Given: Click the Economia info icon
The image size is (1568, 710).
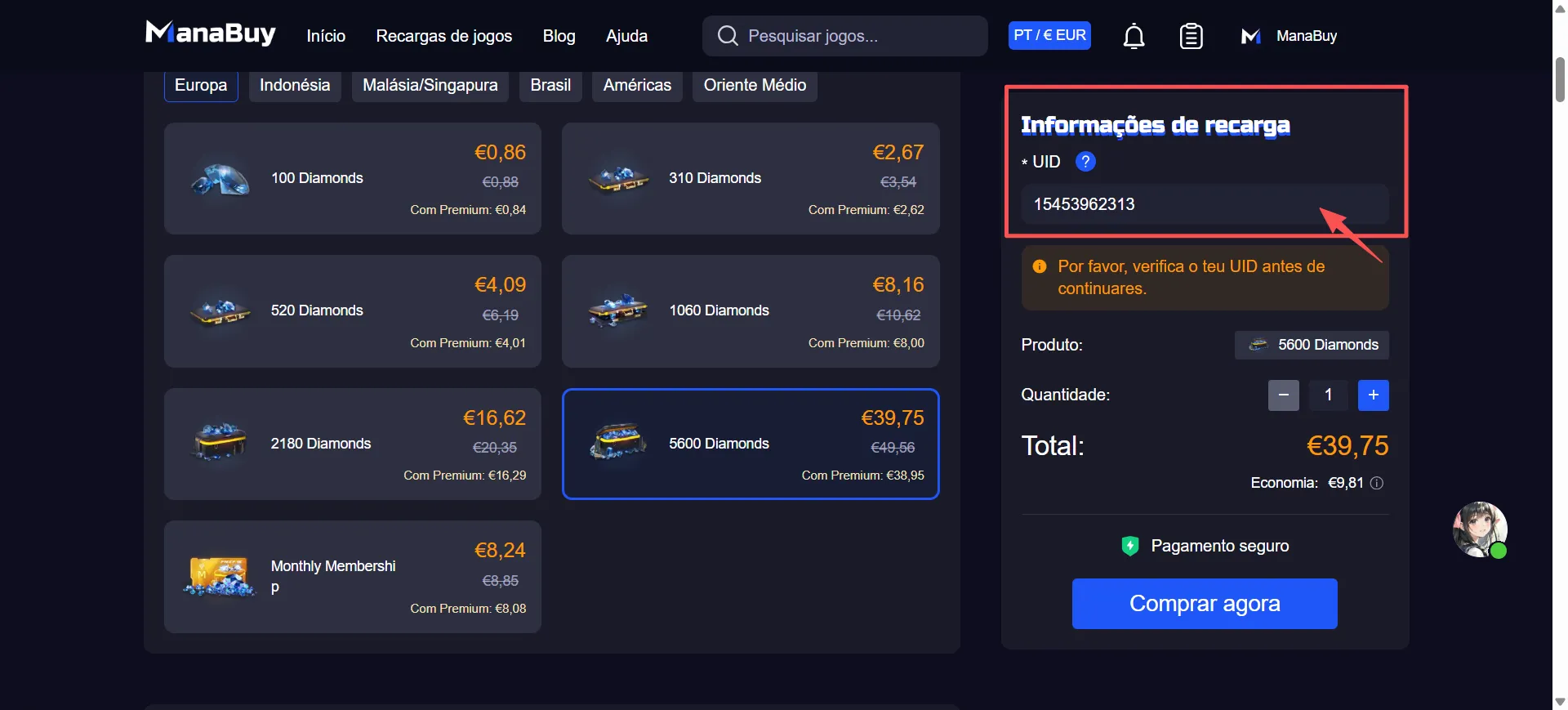Looking at the screenshot, I should click(x=1376, y=483).
